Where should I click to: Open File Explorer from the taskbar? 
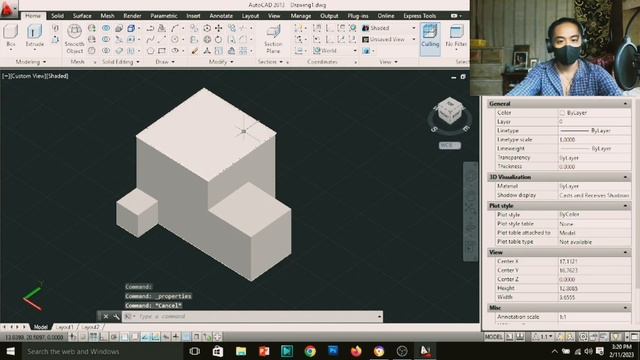pyautogui.click(x=241, y=351)
